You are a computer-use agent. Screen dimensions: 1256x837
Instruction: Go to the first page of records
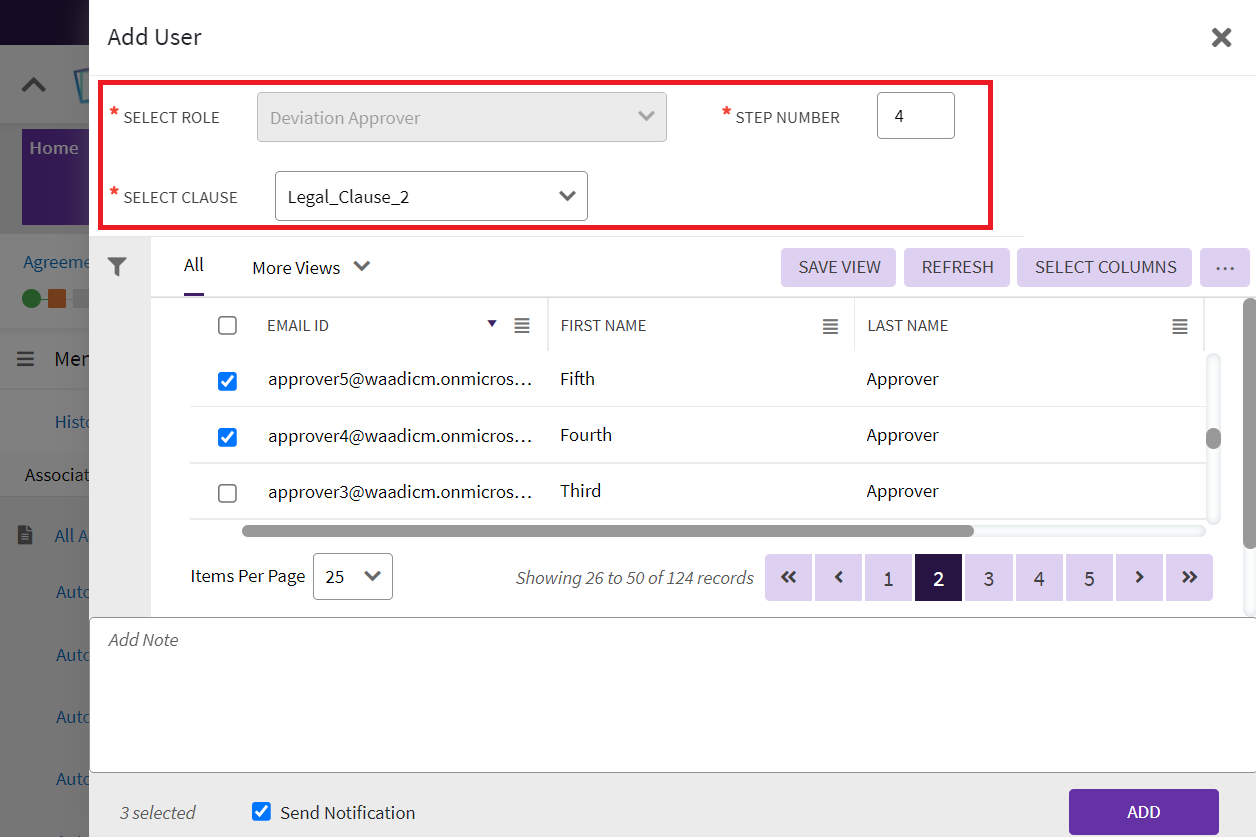pos(789,578)
